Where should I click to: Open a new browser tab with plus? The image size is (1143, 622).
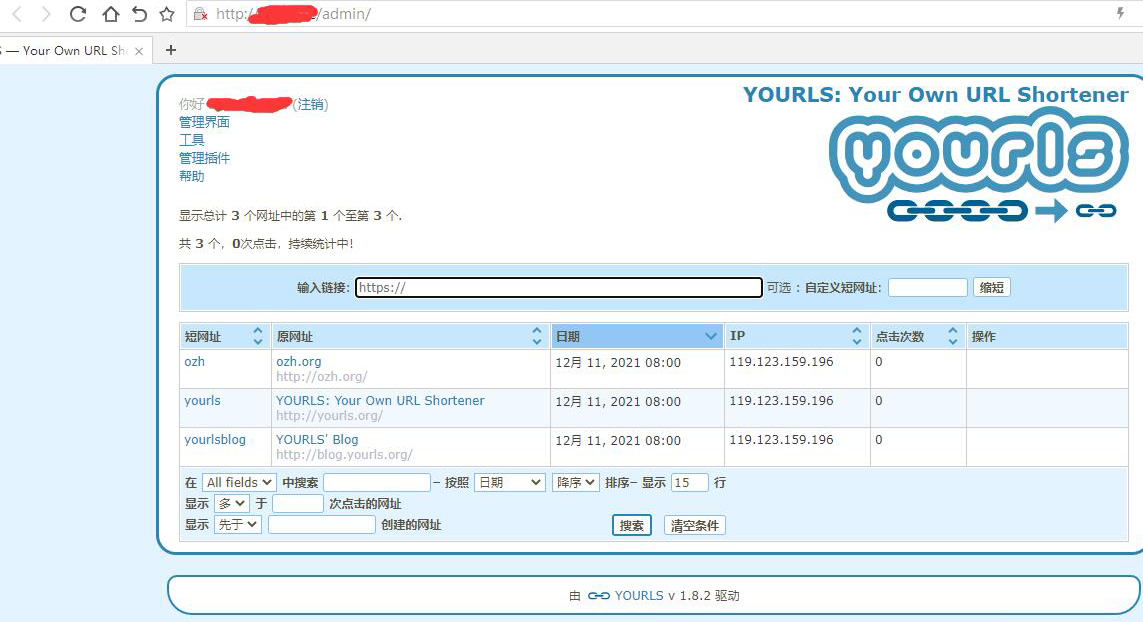pos(171,50)
